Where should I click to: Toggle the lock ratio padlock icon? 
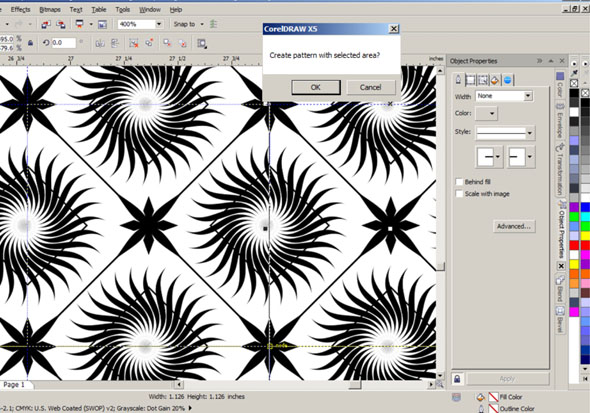coord(30,43)
